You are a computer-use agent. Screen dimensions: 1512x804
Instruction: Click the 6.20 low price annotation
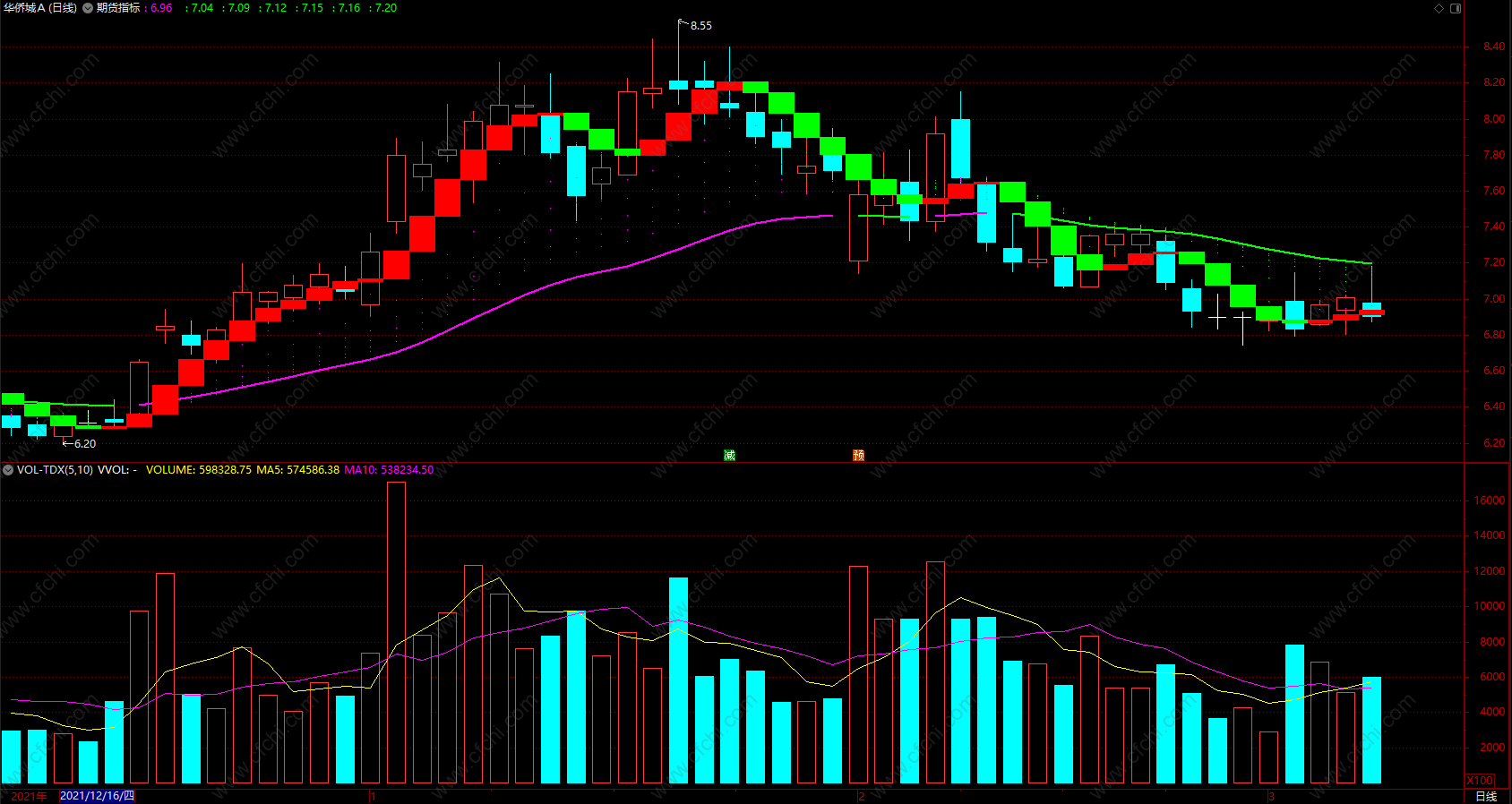point(85,443)
